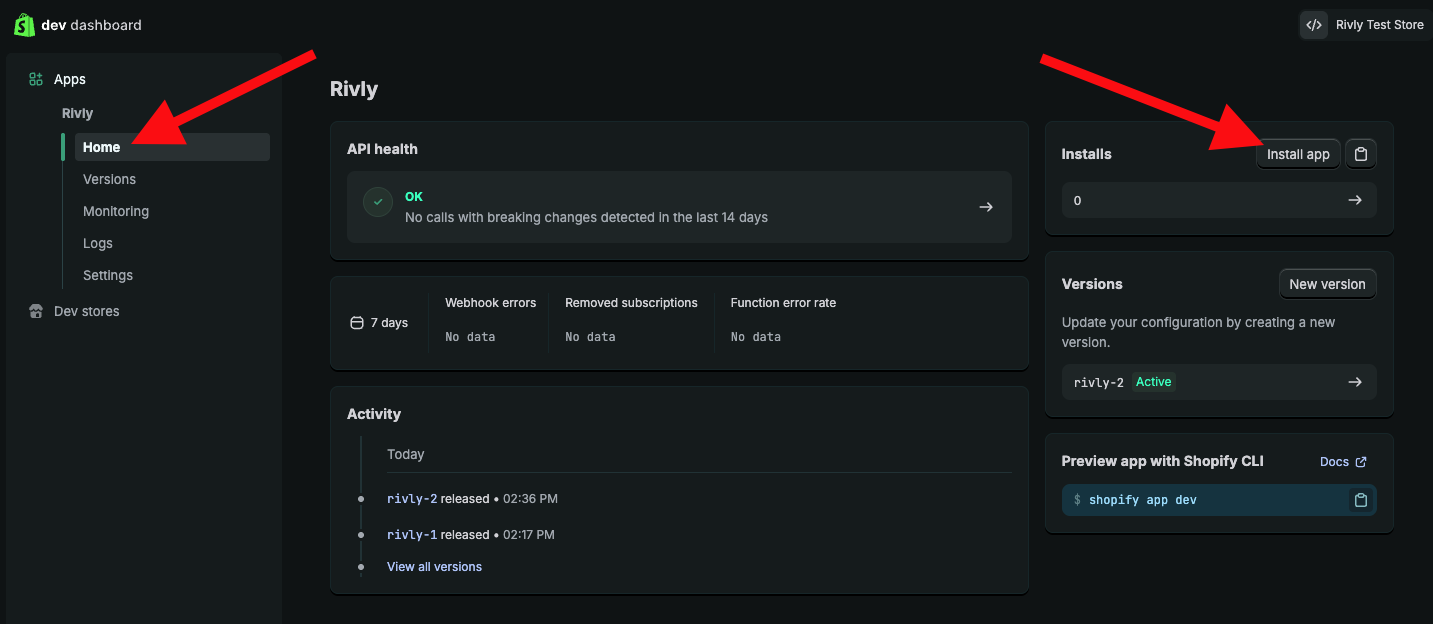Open Settings in sidebar
Viewport: 1433px width, 624px height.
[x=108, y=275]
